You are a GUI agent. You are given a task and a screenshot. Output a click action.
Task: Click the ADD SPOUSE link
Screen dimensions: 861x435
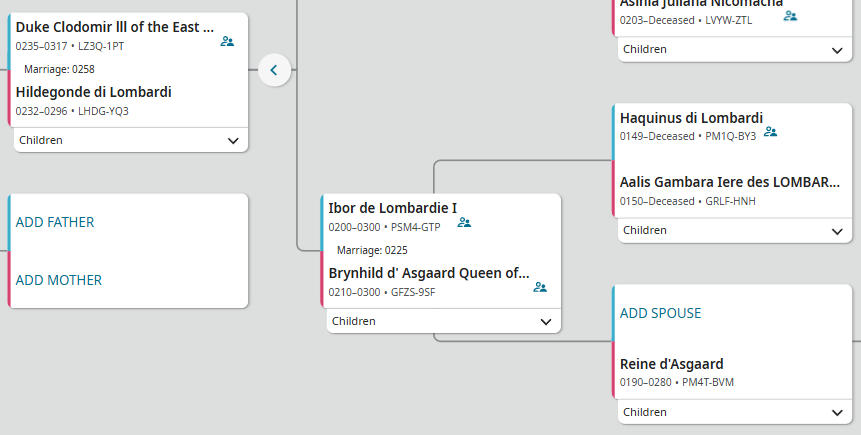click(660, 313)
